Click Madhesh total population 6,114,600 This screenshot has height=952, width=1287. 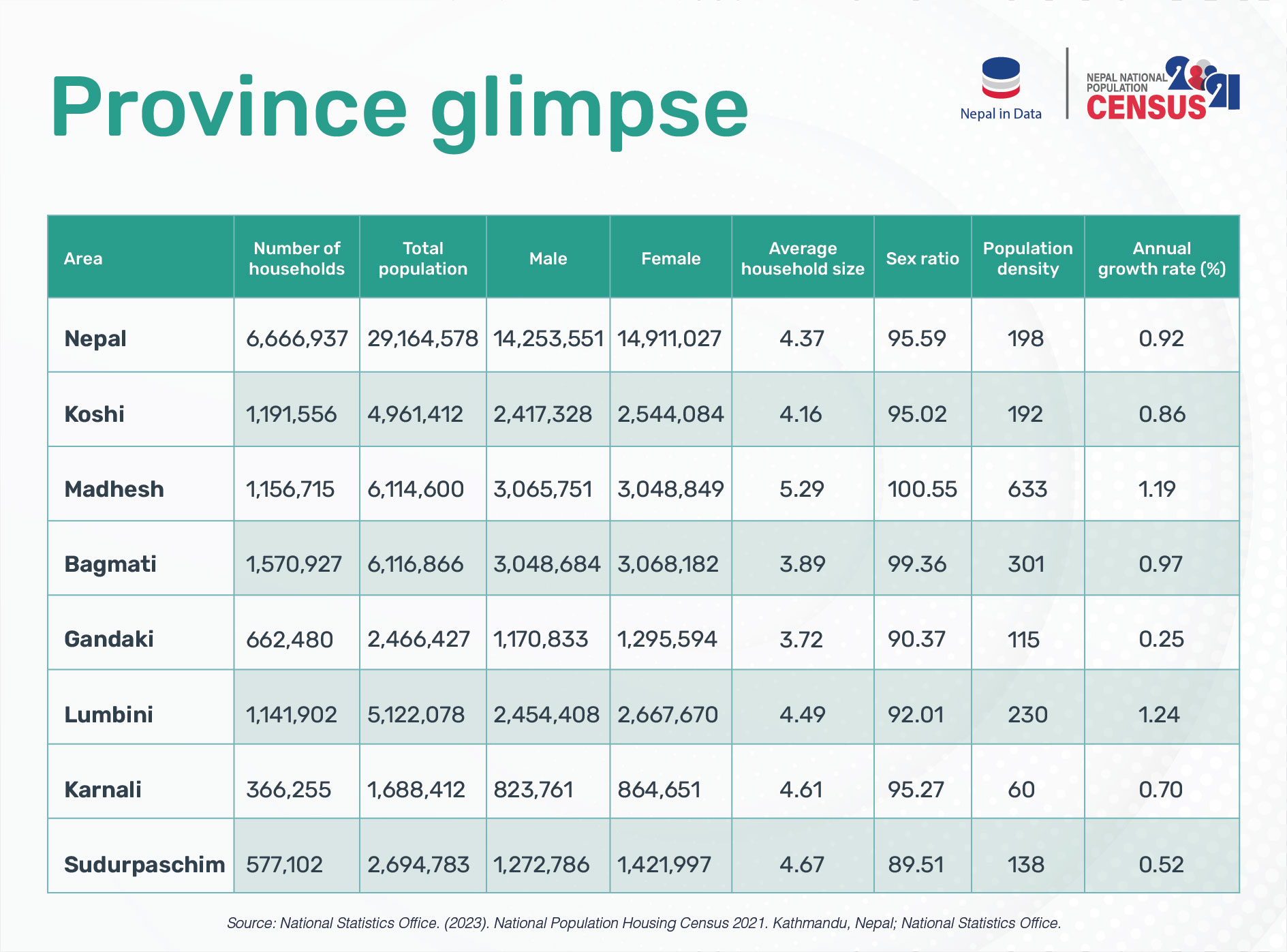[416, 489]
